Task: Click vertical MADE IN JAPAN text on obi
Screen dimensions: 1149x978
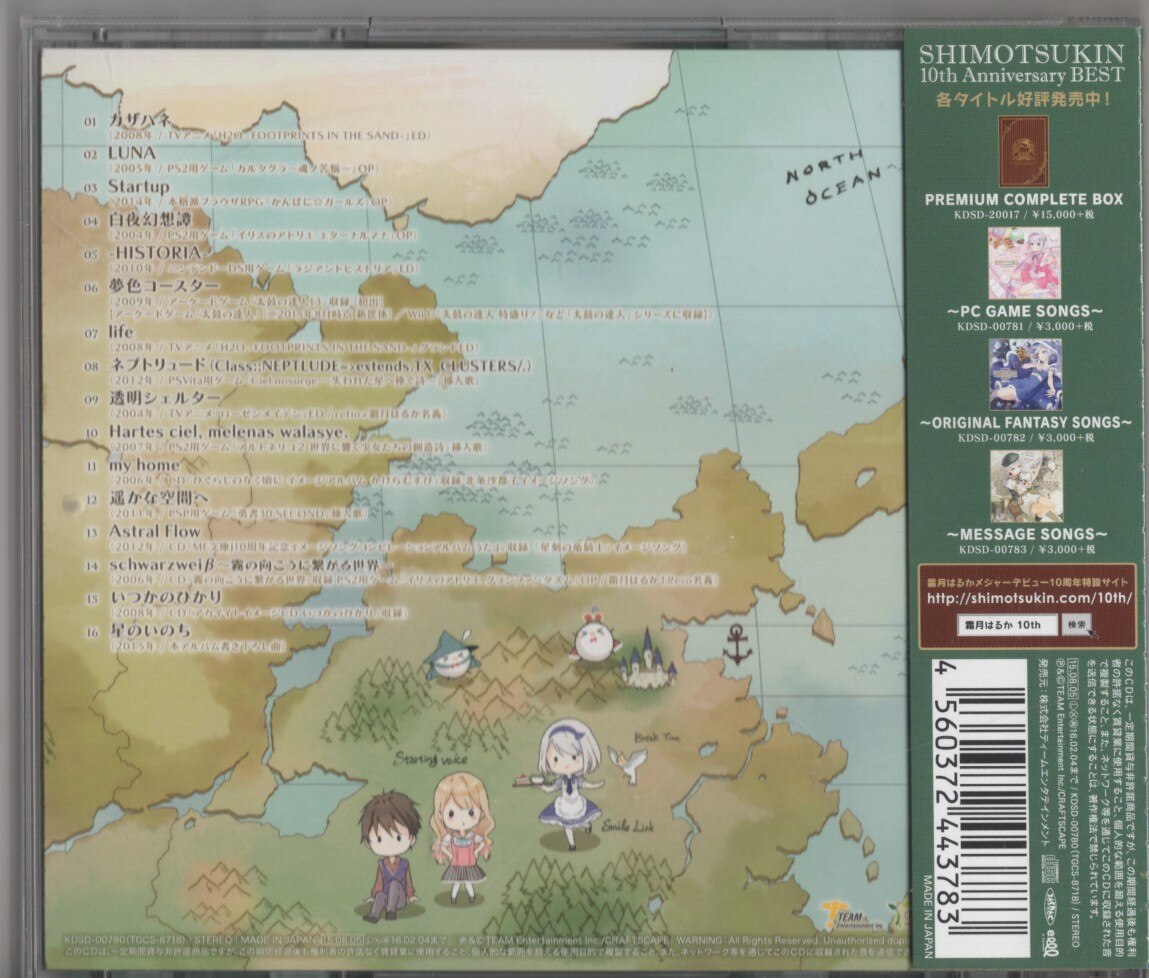Action: [x=928, y=916]
